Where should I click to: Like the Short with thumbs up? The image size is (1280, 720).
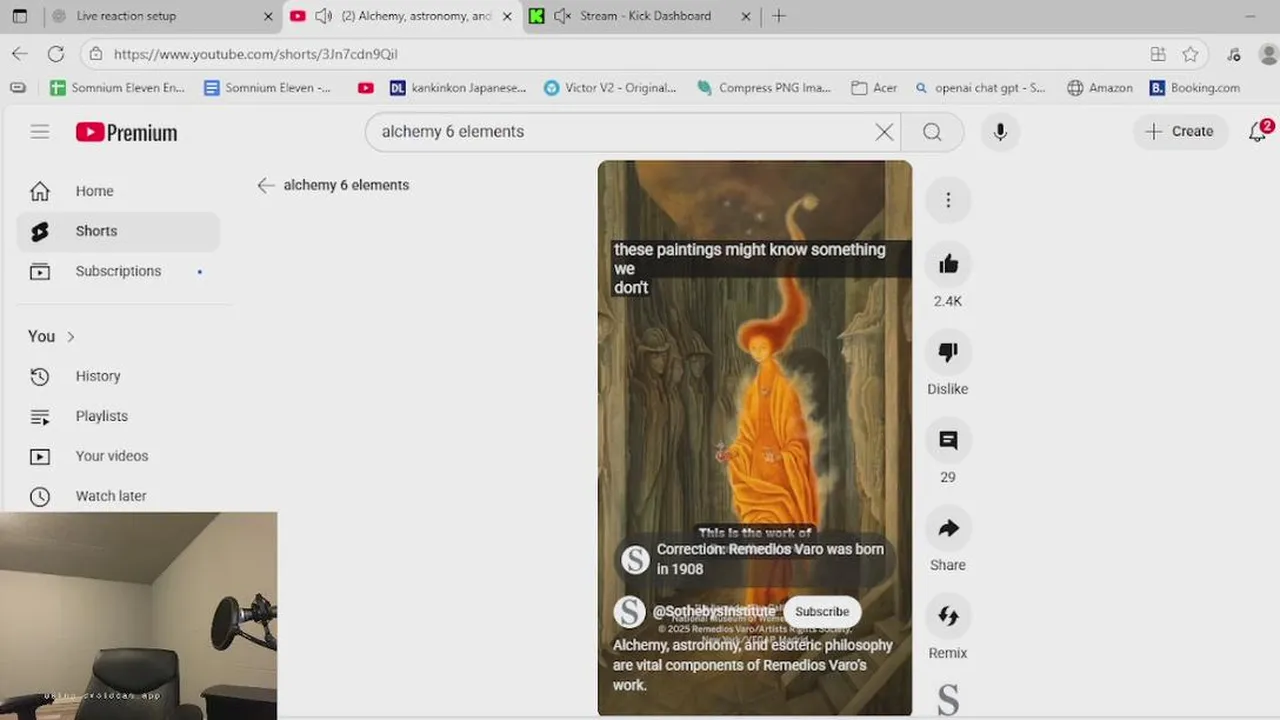948,264
